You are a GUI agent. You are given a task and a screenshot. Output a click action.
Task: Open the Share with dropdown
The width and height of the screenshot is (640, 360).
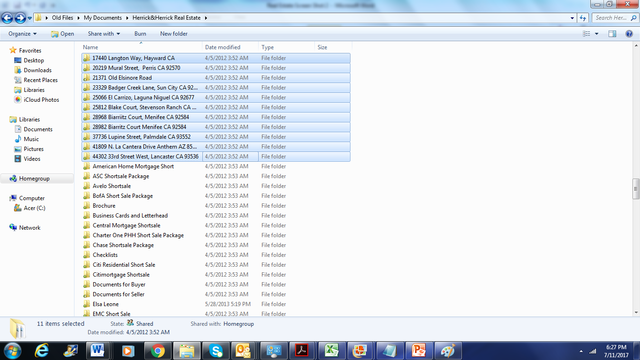pos(104,34)
